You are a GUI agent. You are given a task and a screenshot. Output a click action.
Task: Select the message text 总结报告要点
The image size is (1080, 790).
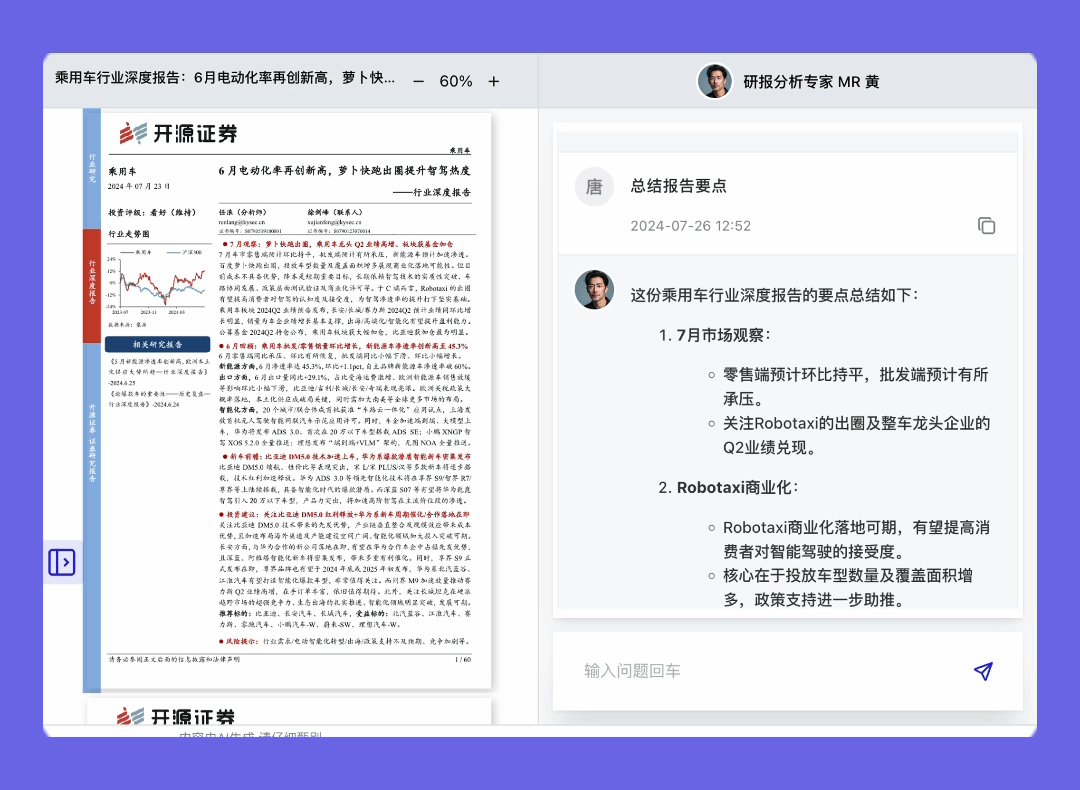(678, 185)
